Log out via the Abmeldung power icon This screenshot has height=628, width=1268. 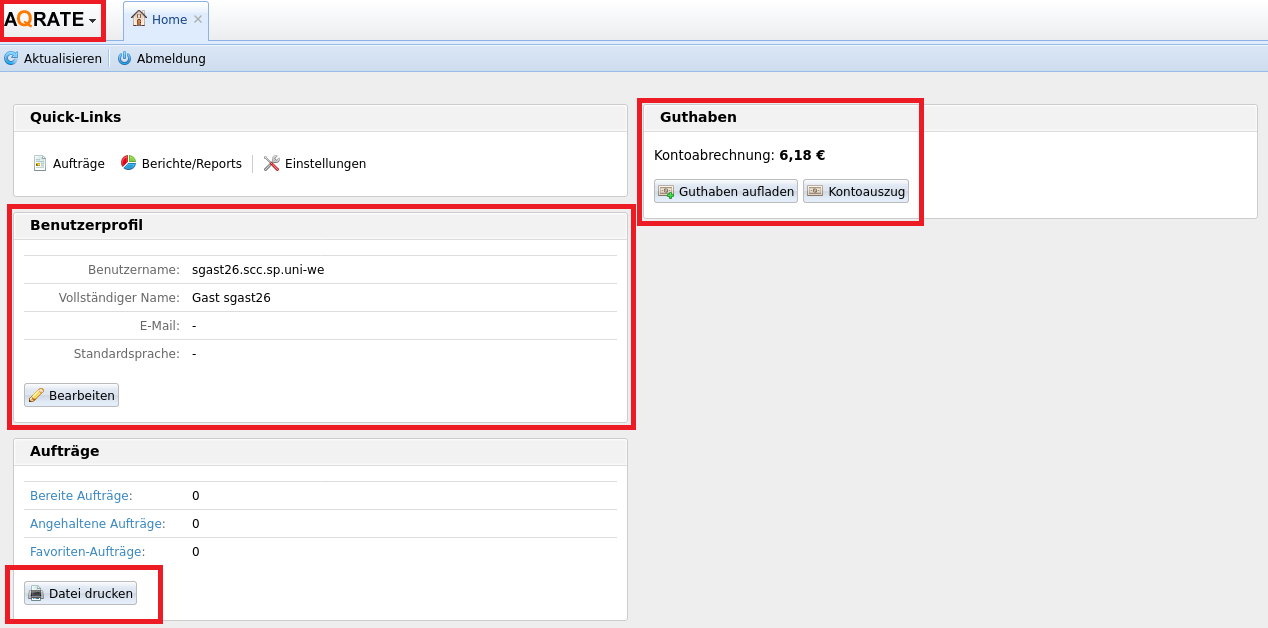coord(125,59)
